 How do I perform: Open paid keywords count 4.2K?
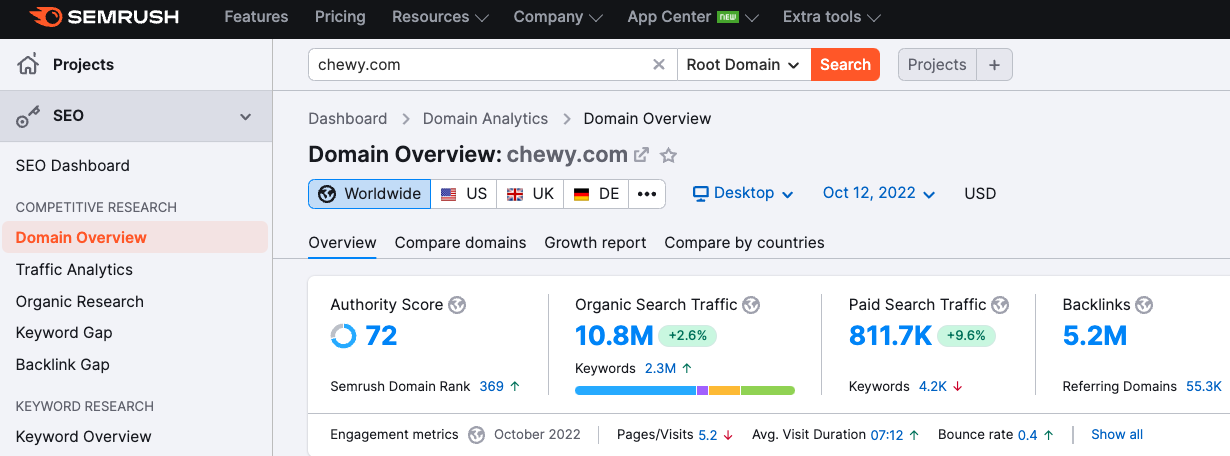[x=932, y=386]
